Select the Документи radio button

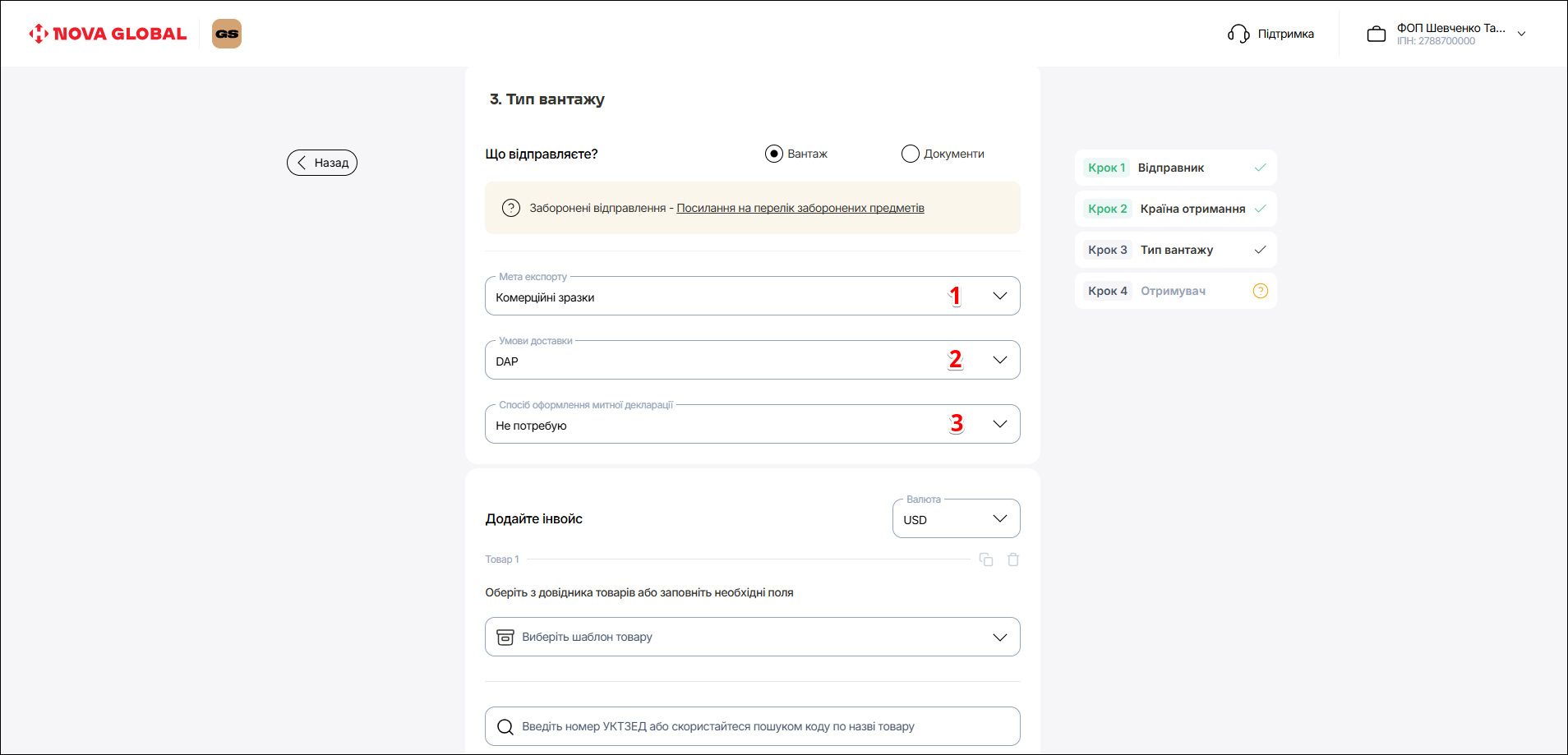(911, 154)
